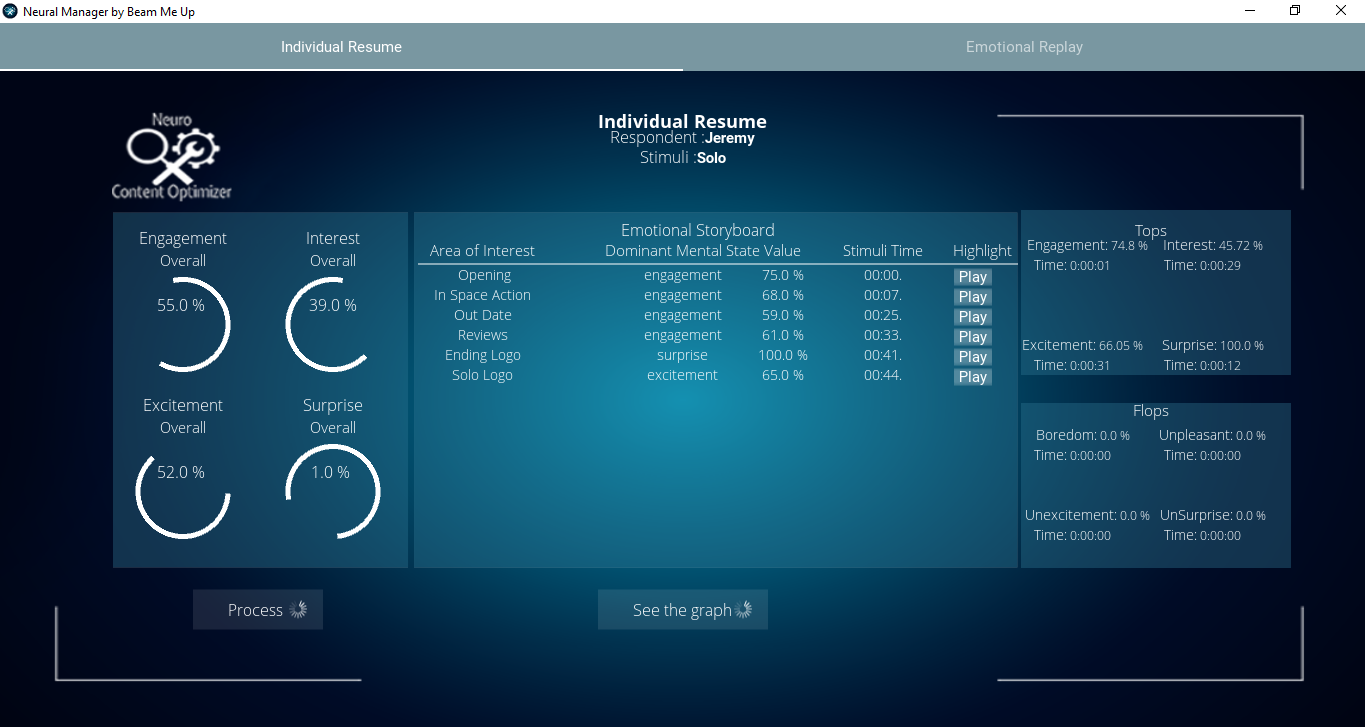Image resolution: width=1365 pixels, height=727 pixels.
Task: Click the 100.0 % value of Ending Logo
Action: coord(783,355)
